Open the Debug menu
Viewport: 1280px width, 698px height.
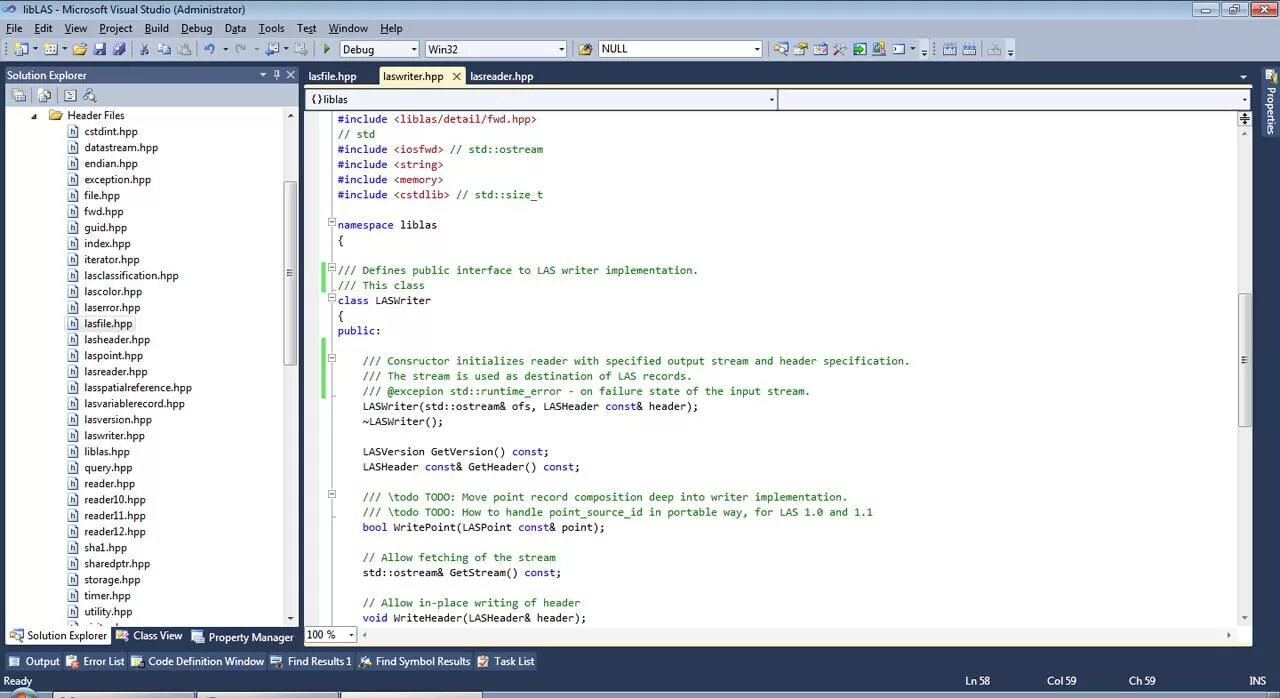(x=196, y=28)
